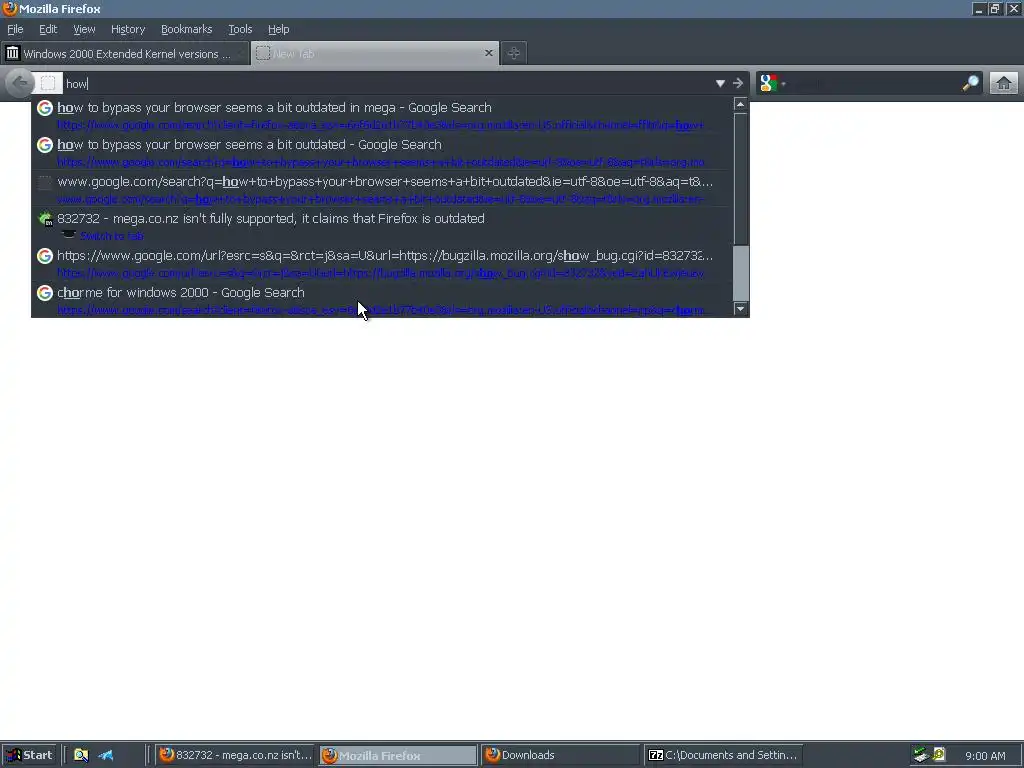Select 'chorme for windows 2000 - Google Search' suggestion
The height and width of the screenshot is (768, 1024).
pos(382,300)
